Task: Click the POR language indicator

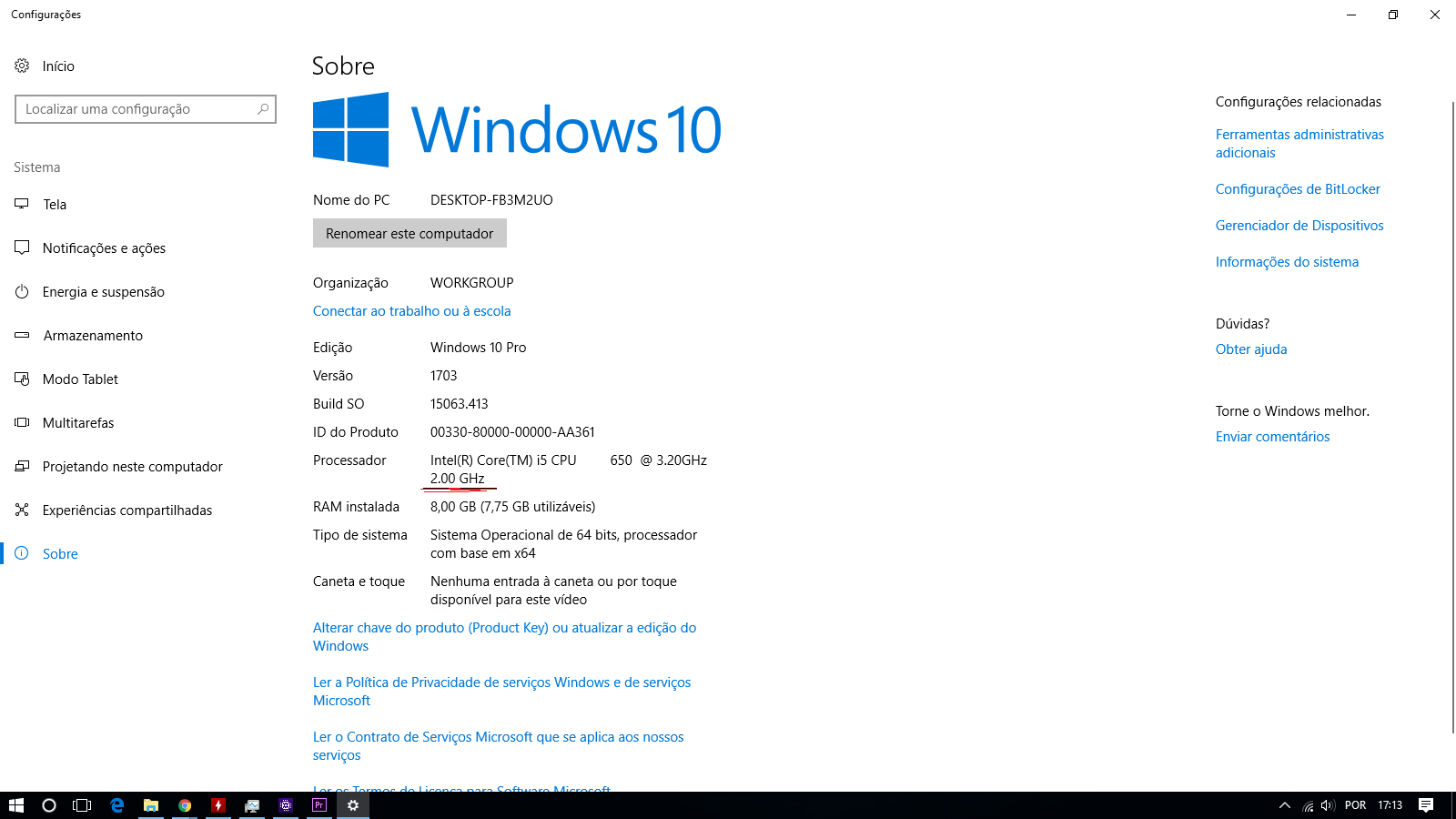Action: 1355,805
